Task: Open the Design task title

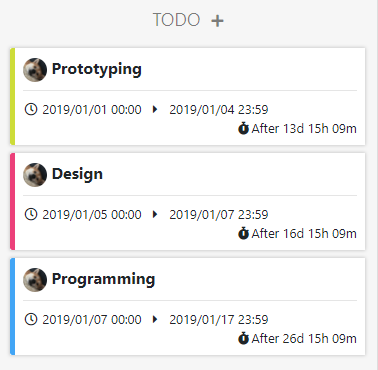Action: [77, 174]
